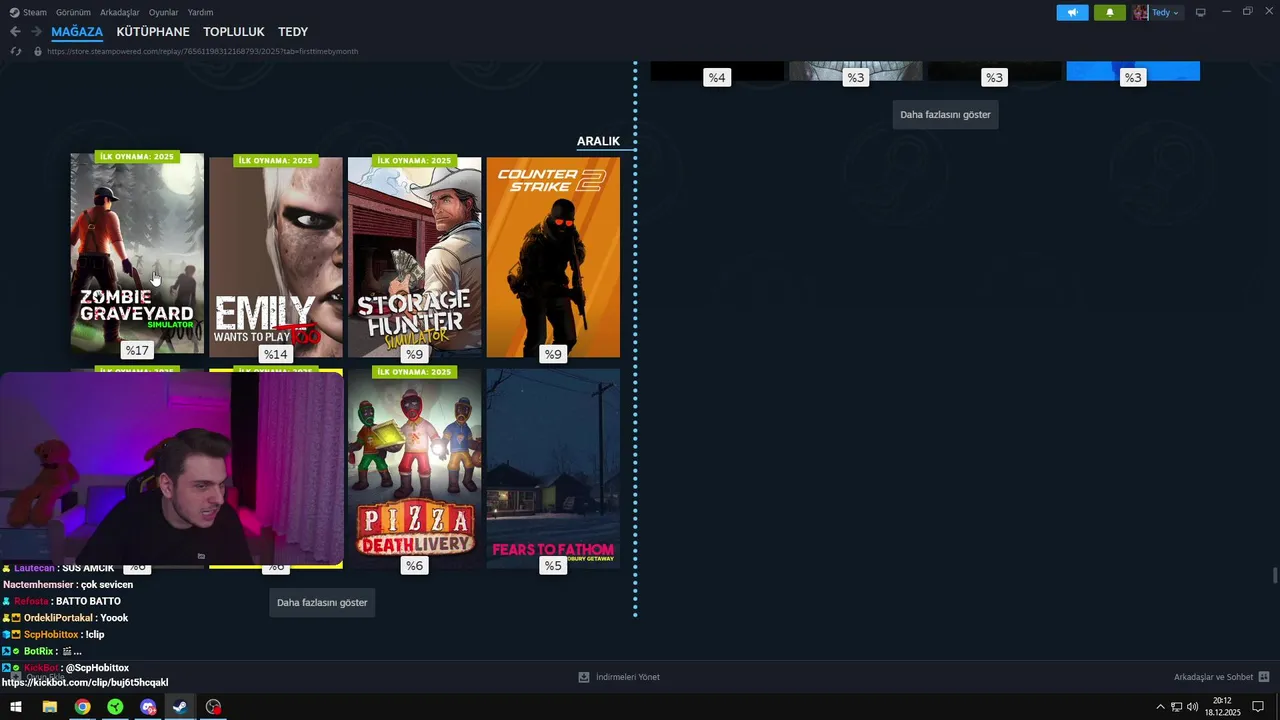Image resolution: width=1280 pixels, height=720 pixels.
Task: Open the Emily Wants to Play Too cover
Action: [276, 257]
